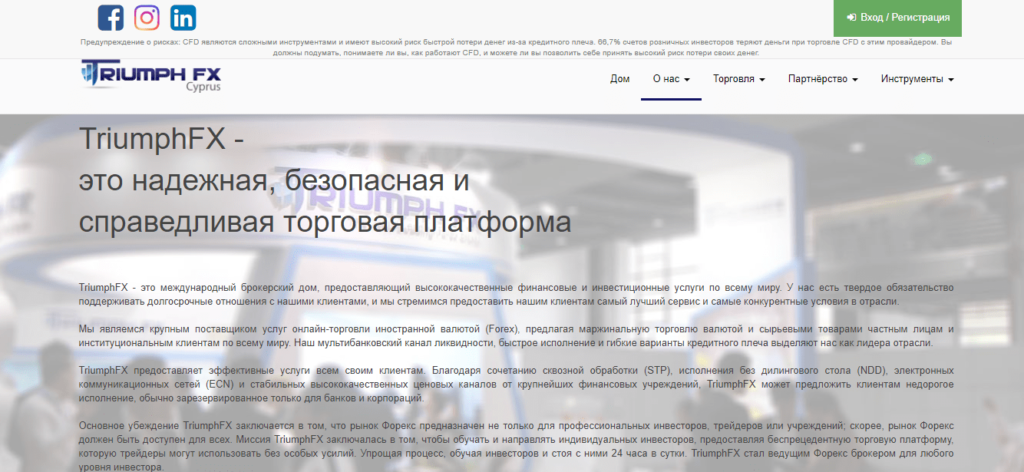This screenshot has width=1024, height=472.
Task: Click paragraph starting 'TriumphFX предоставляет эффективные услуги'
Action: [x=516, y=384]
